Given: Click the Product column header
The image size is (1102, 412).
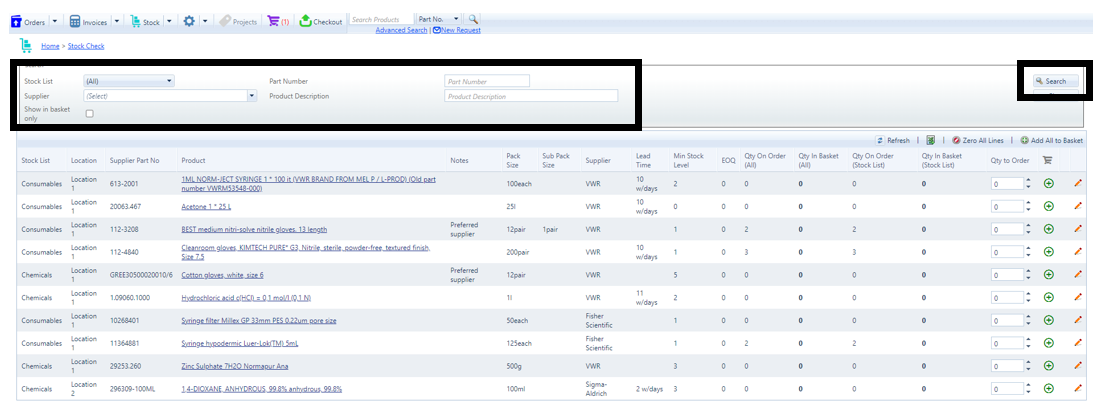Looking at the screenshot, I should tap(193, 160).
